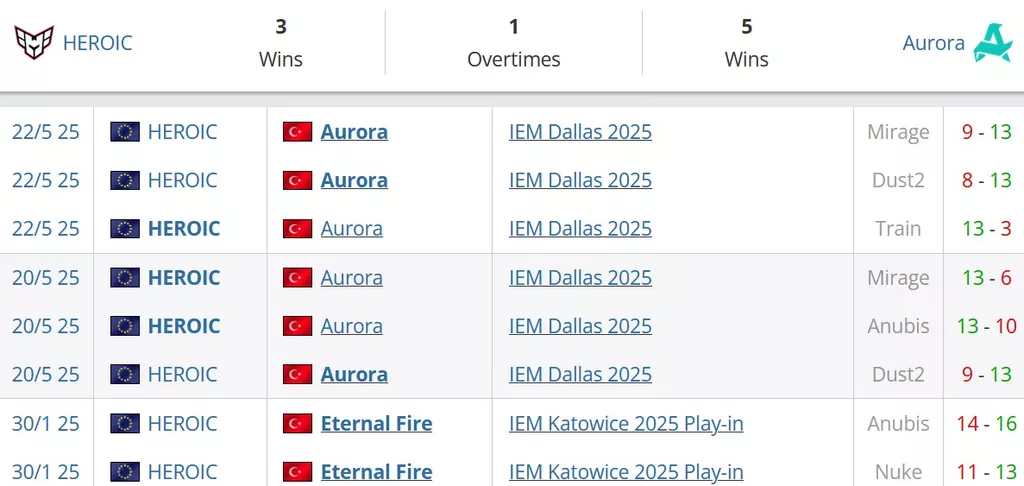The width and height of the screenshot is (1024, 486).
Task: Click EU flag in the Nuke match row
Action: click(x=125, y=472)
